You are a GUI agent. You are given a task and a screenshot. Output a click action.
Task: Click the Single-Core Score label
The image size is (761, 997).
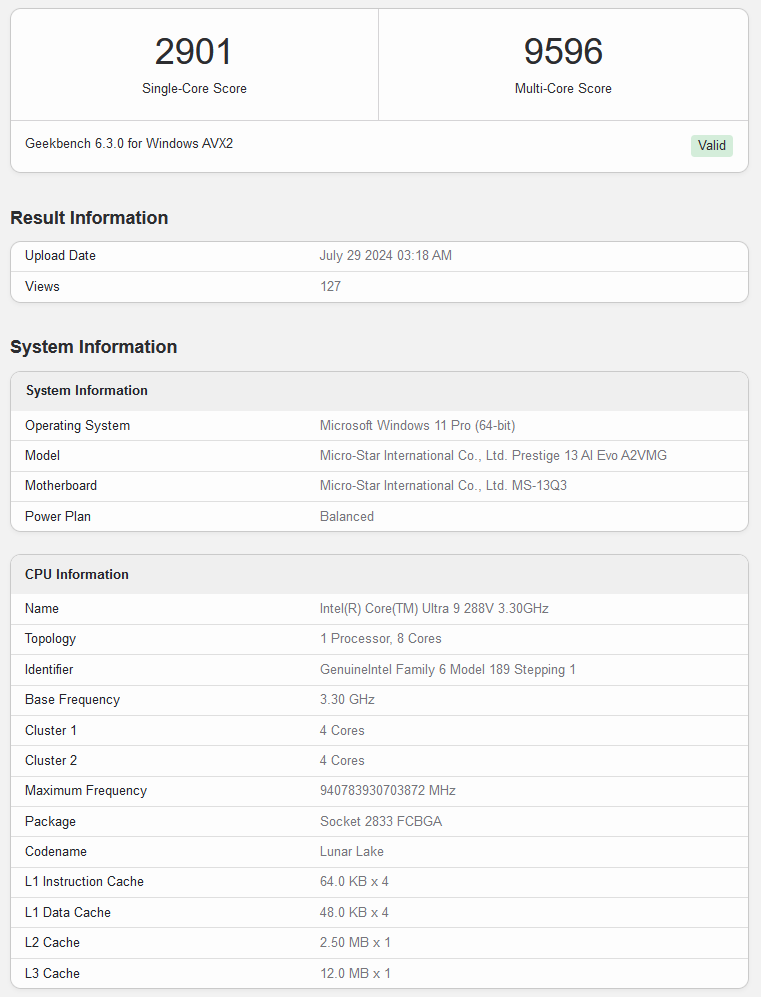pyautogui.click(x=194, y=89)
